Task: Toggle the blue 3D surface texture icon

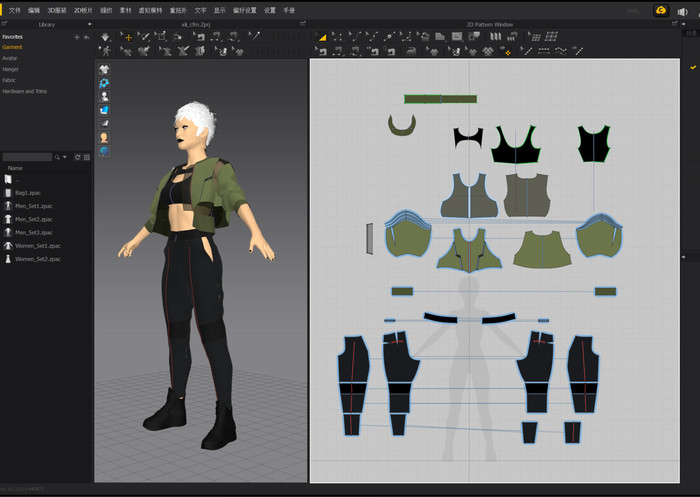Action: (x=104, y=110)
